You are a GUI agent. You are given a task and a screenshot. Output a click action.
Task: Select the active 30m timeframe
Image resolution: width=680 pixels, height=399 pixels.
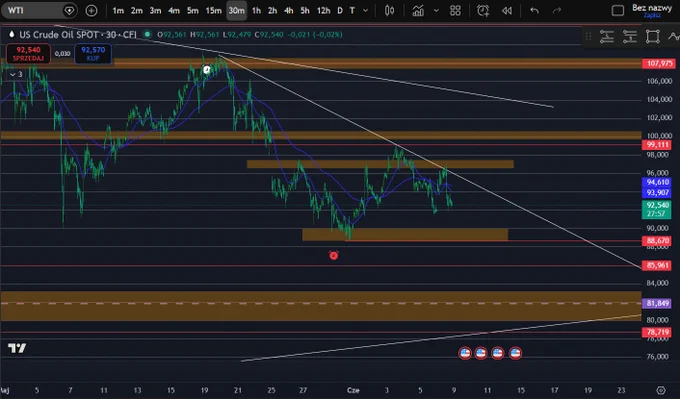(236, 10)
